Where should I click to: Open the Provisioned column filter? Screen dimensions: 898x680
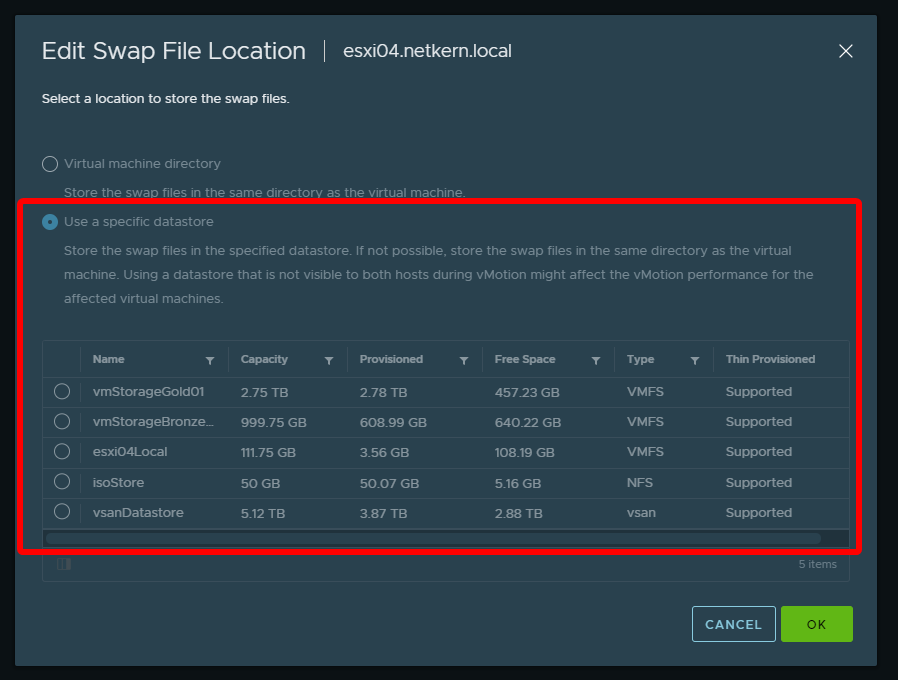464,360
